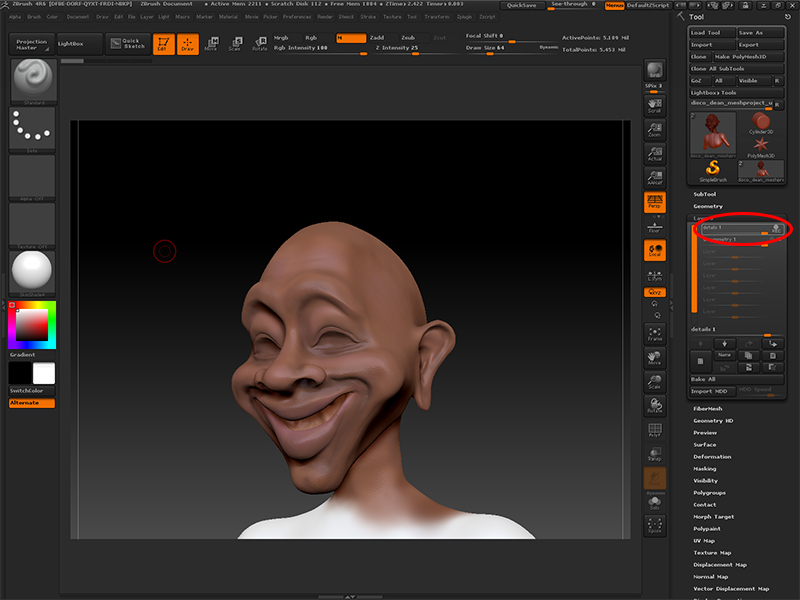The image size is (800, 600).
Task: Click the Xpose icon
Action: [655, 526]
